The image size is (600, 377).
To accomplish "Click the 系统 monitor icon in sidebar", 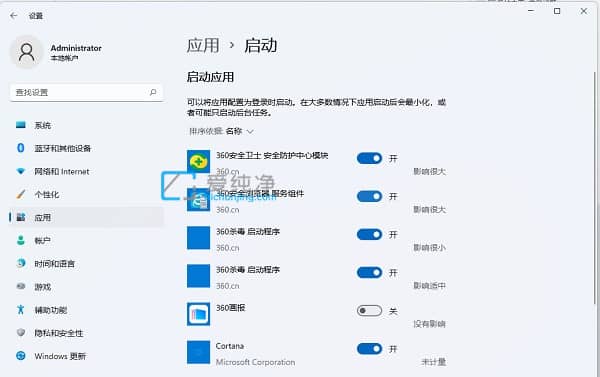I will pyautogui.click(x=21, y=125).
